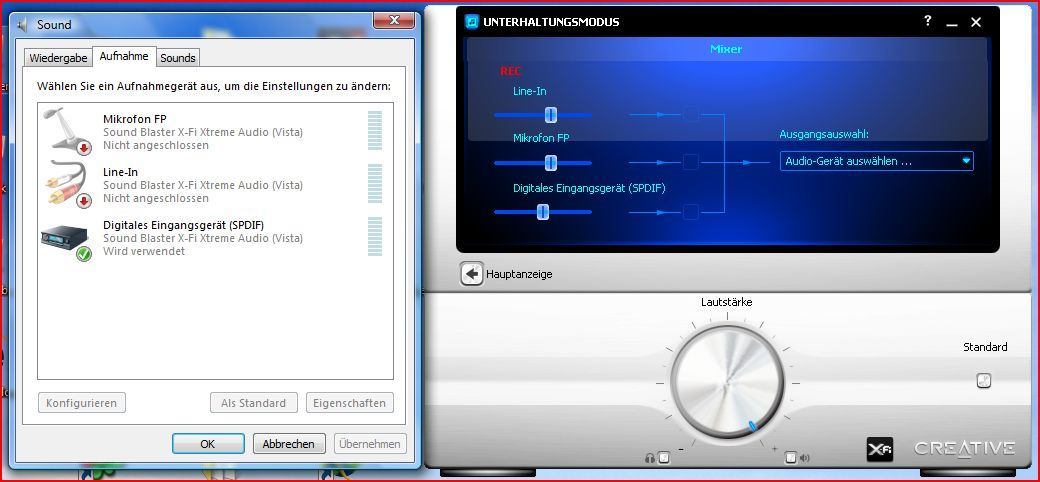Screen dimensions: 1040x482
Task: Toggle the Standard button
Action: (x=984, y=381)
